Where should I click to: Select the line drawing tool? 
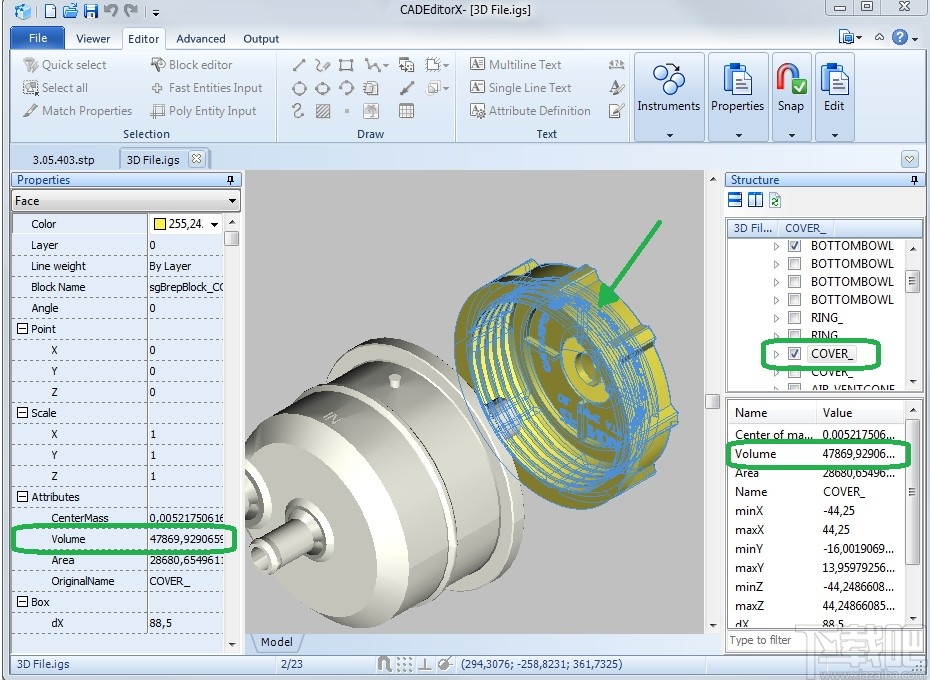(x=299, y=65)
